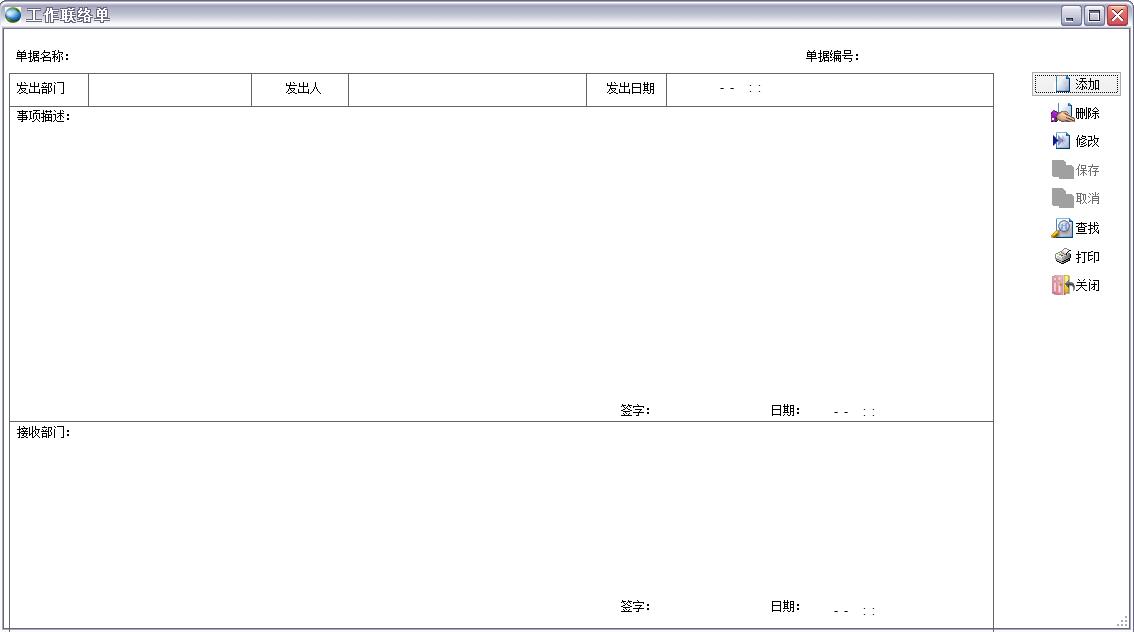Click the 签字 field in the 接收部门 section
This screenshot has width=1134, height=632.
pos(705,606)
